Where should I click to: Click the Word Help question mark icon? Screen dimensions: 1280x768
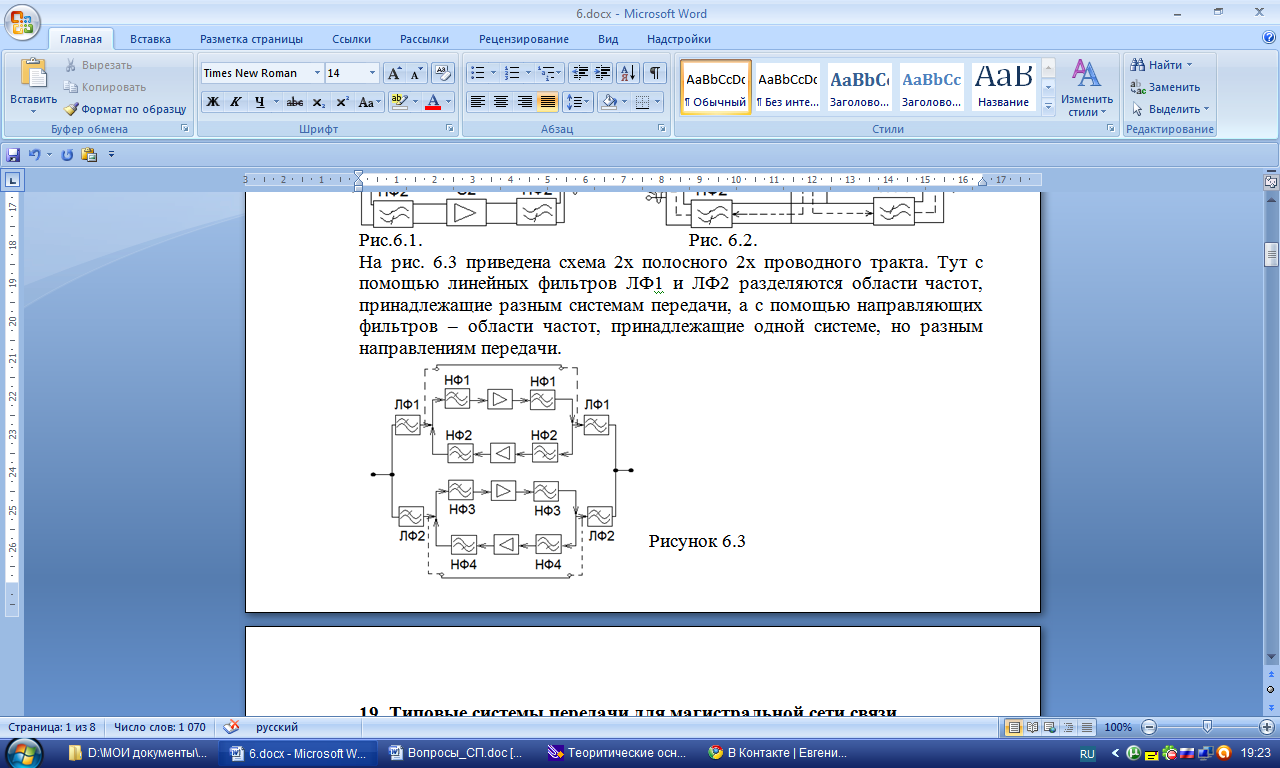[1269, 38]
